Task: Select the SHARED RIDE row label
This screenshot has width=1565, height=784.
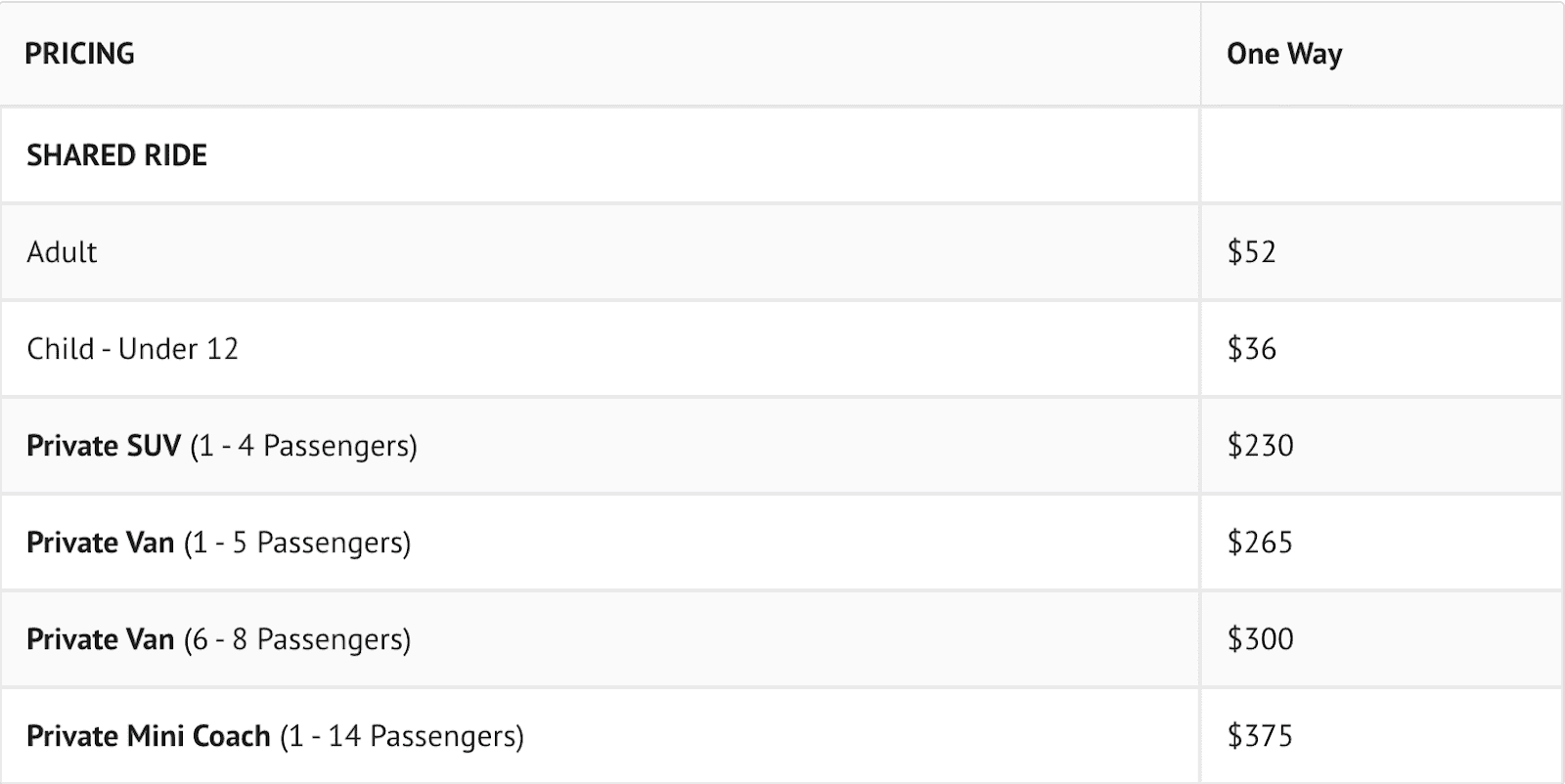Action: (x=116, y=155)
